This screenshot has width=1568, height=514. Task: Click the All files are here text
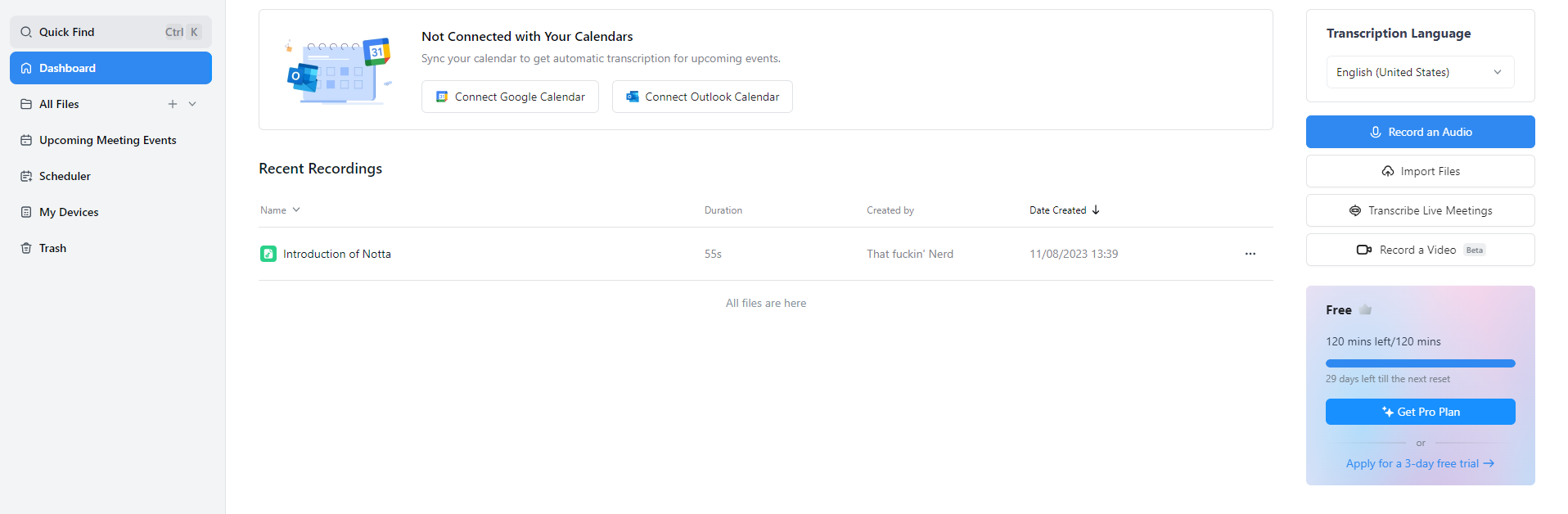[x=766, y=303]
